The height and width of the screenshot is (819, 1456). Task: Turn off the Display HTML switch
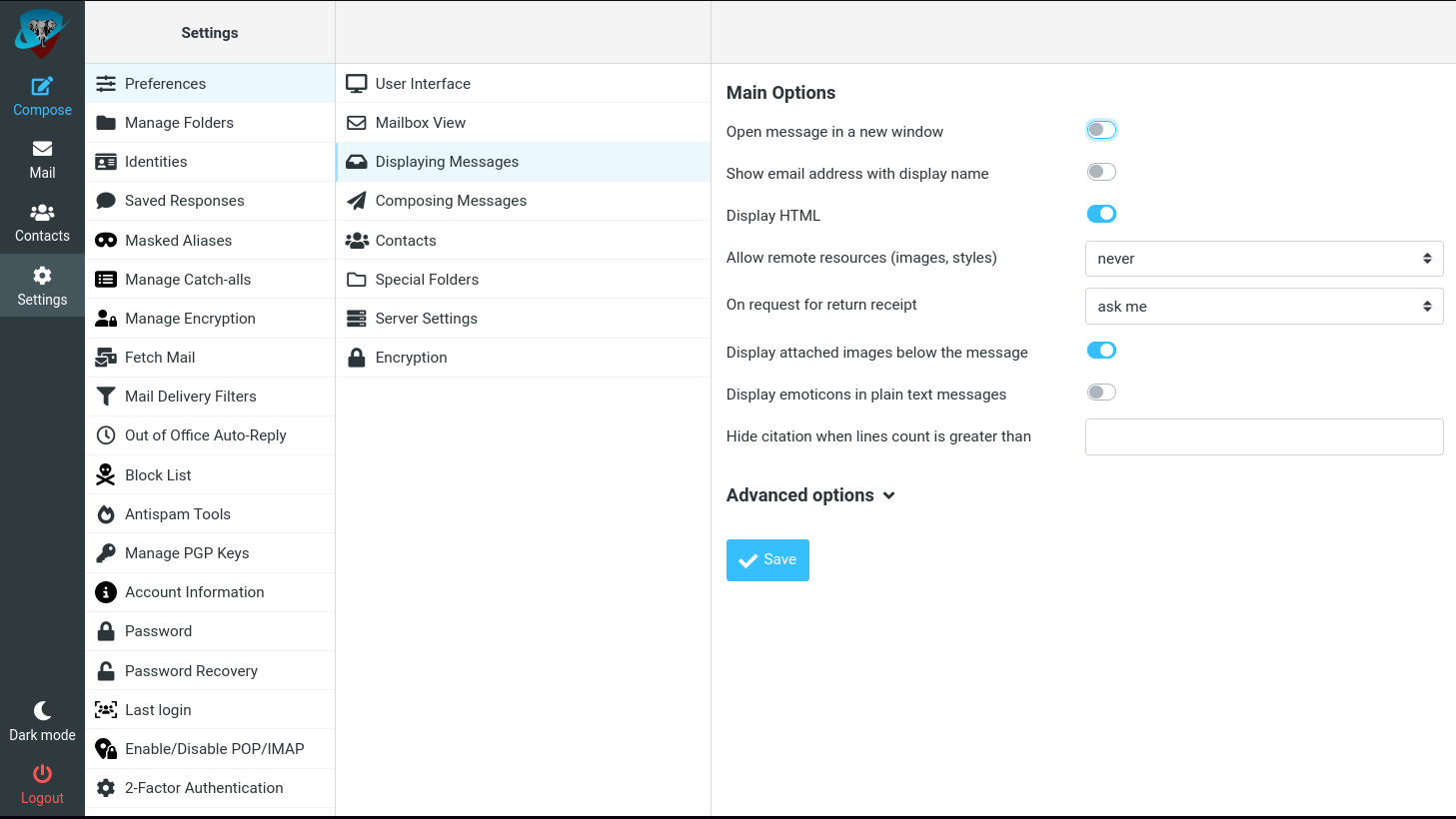(x=1101, y=214)
